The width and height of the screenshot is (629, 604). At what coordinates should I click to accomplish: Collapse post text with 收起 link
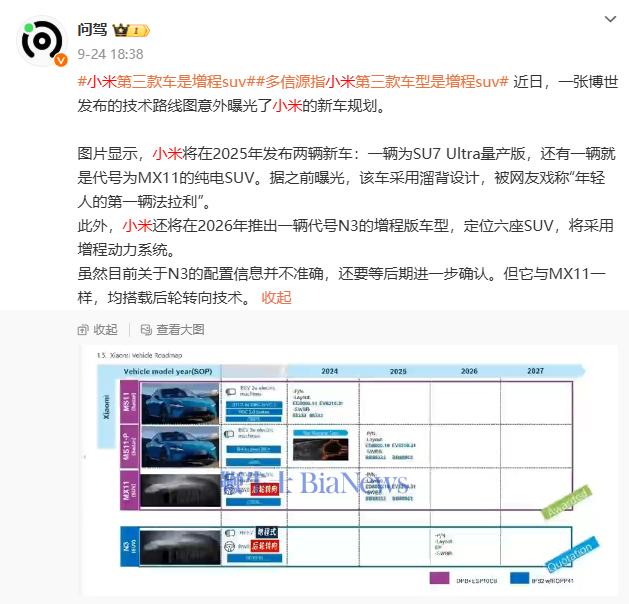coord(277,297)
